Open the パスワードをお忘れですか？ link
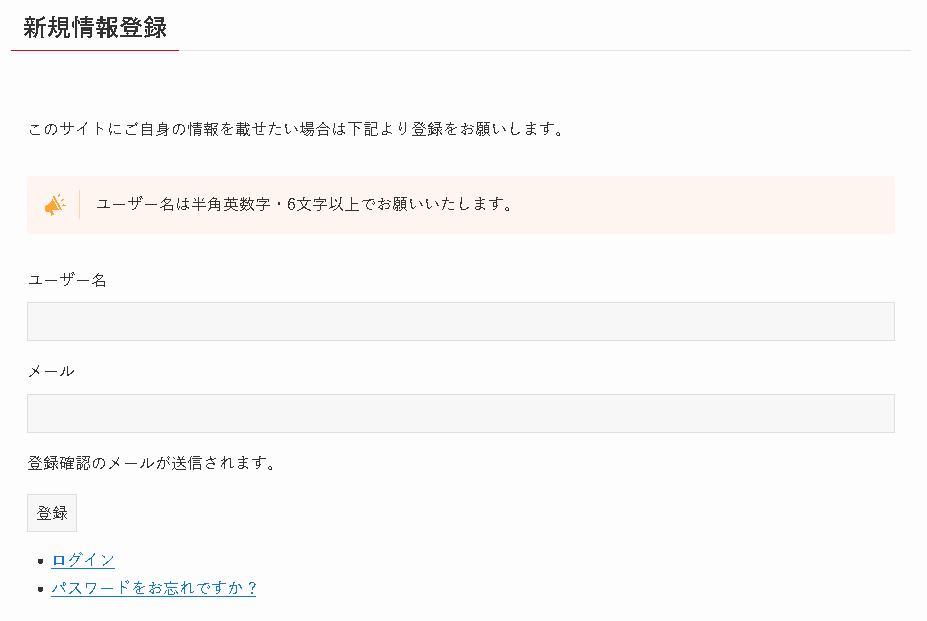The width and height of the screenshot is (927, 621). point(154,588)
